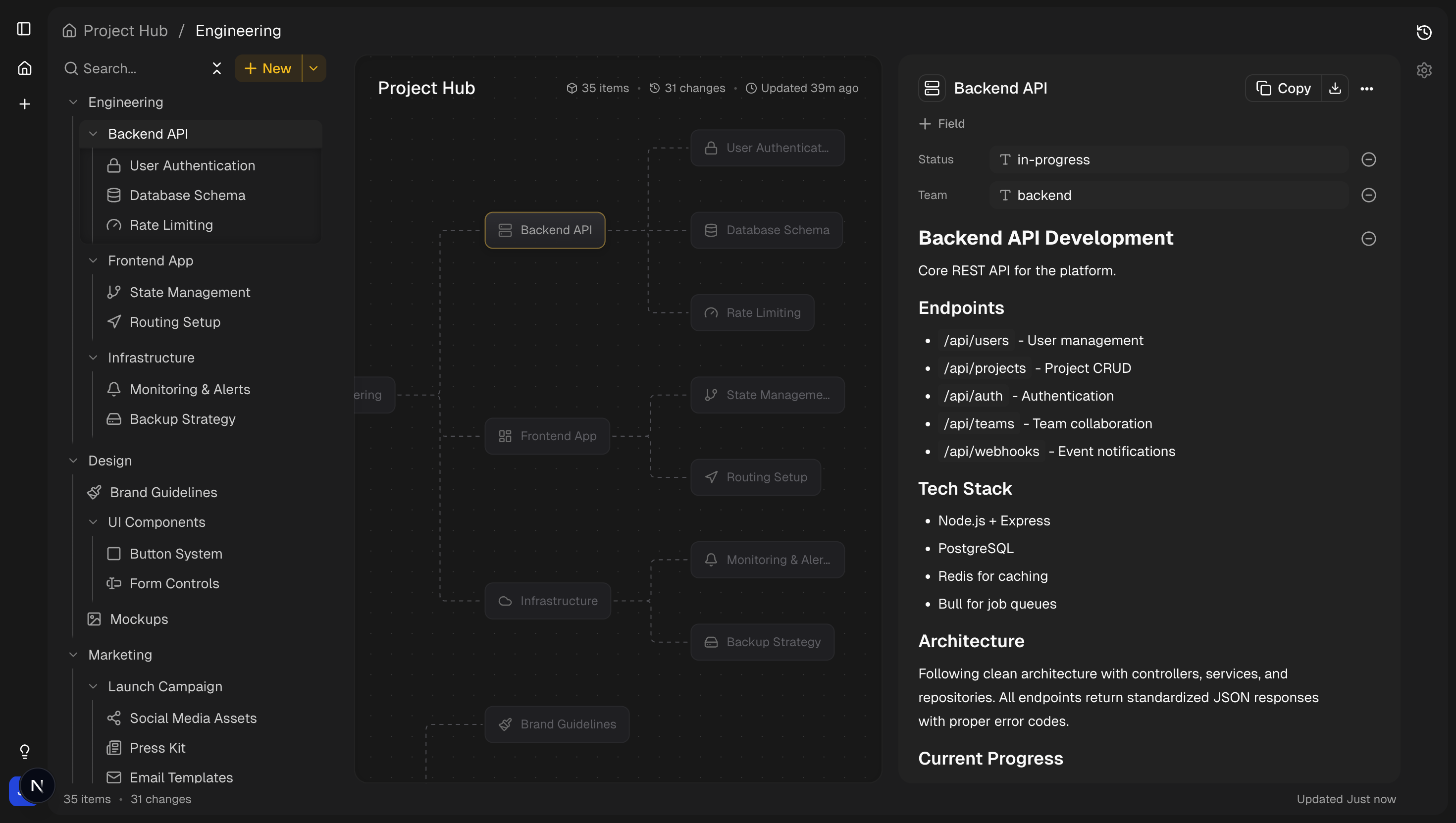The image size is (1456, 823).
Task: Open more options via the ellipsis icon
Action: pyautogui.click(x=1368, y=89)
